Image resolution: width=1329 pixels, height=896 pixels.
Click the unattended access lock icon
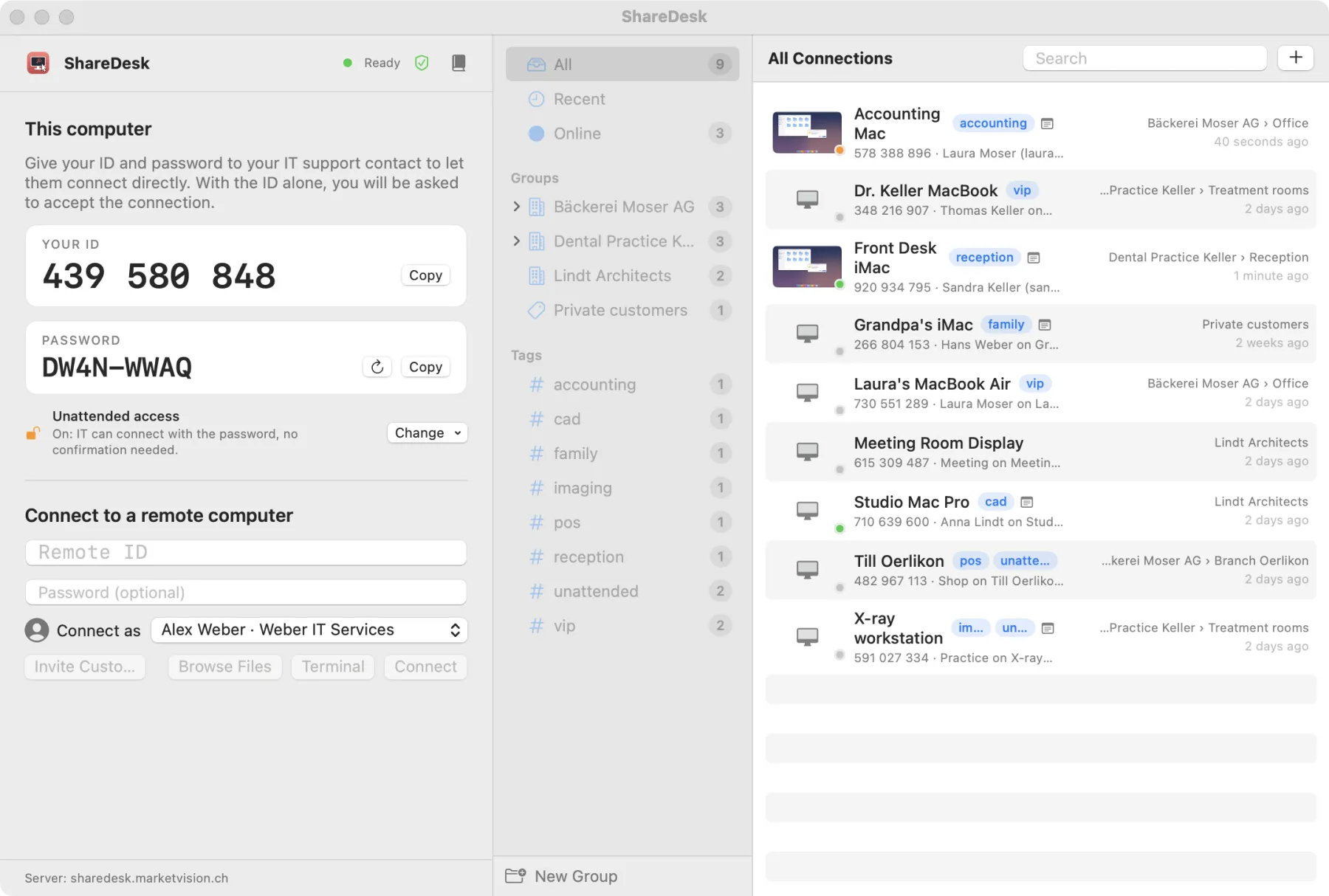pos(33,433)
